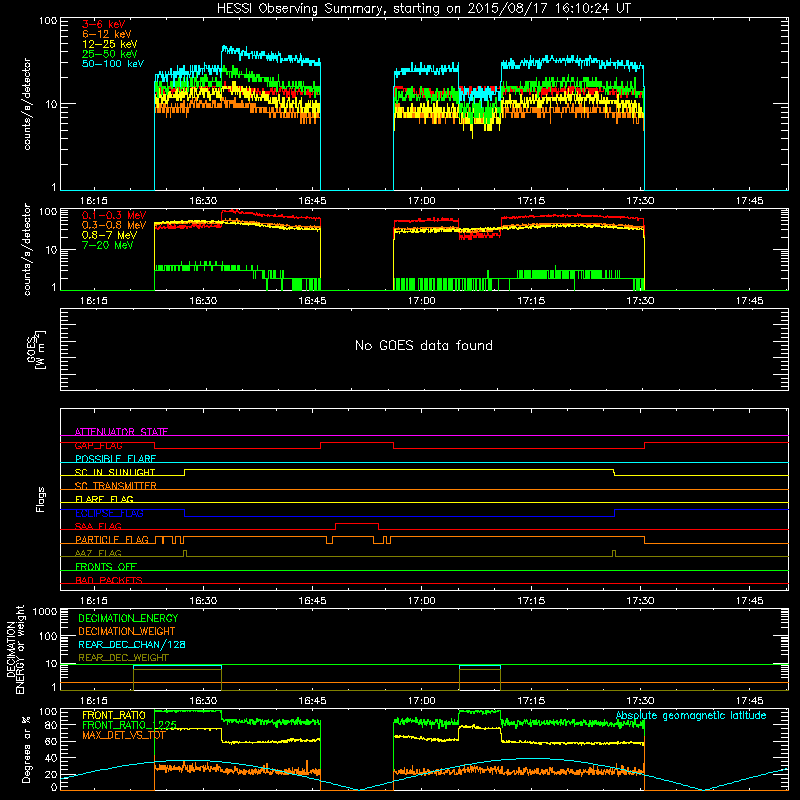Select the AAZ_FLAG label

pos(98,553)
